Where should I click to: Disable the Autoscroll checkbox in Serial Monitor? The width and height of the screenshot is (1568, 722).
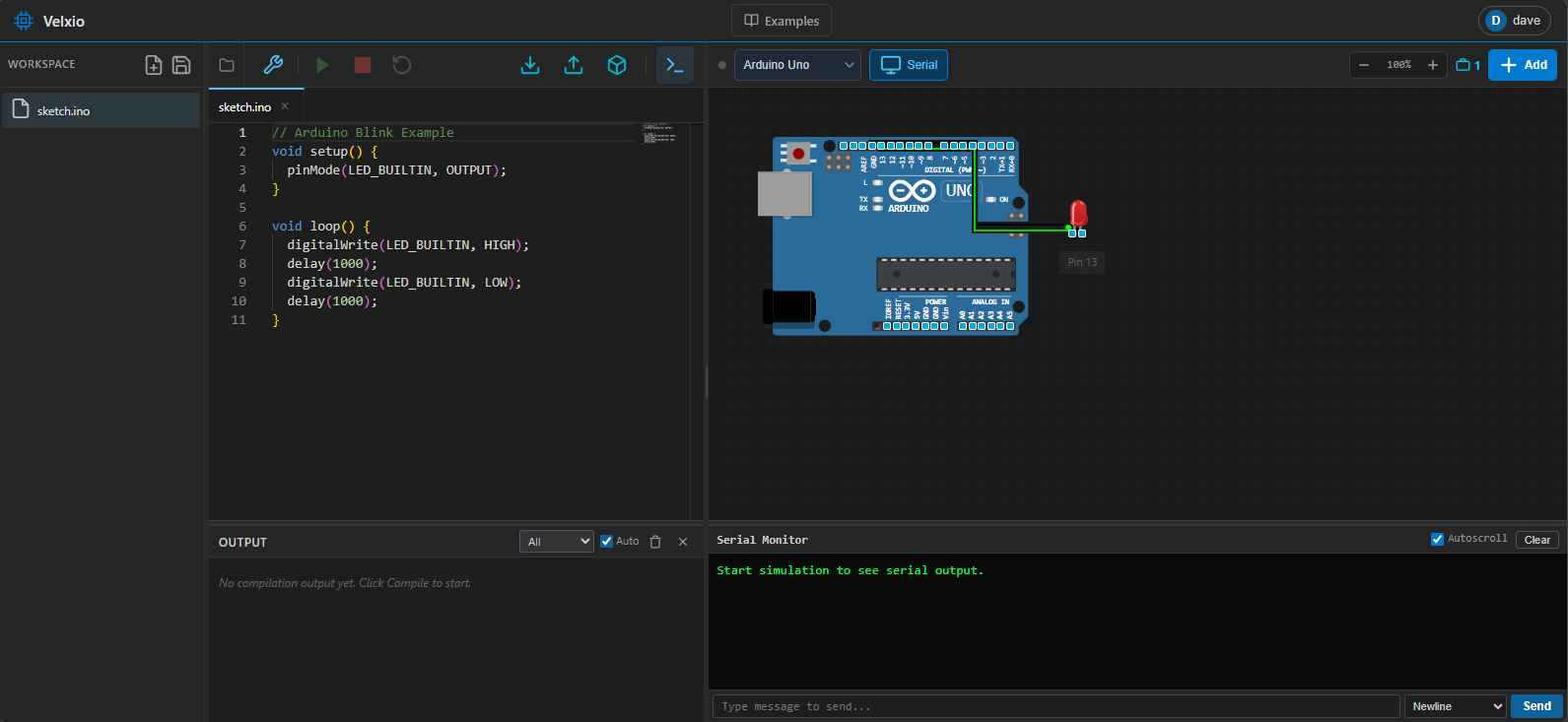pos(1437,539)
